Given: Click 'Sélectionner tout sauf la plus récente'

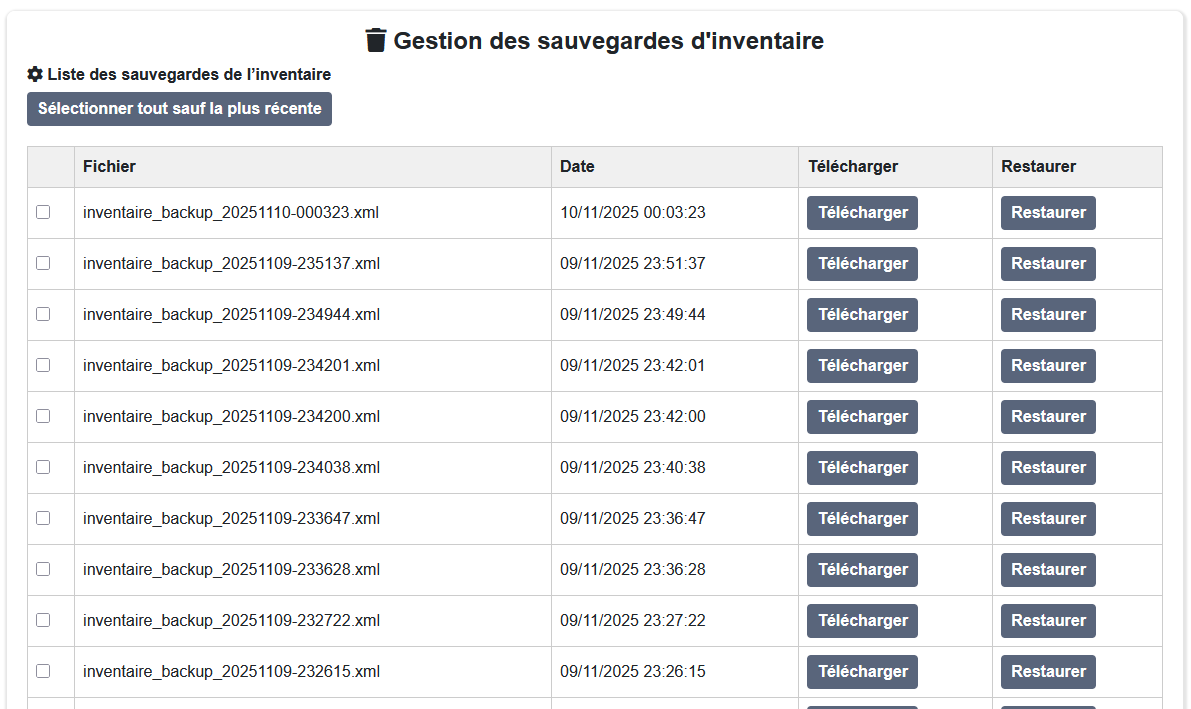Looking at the screenshot, I should 179,108.
